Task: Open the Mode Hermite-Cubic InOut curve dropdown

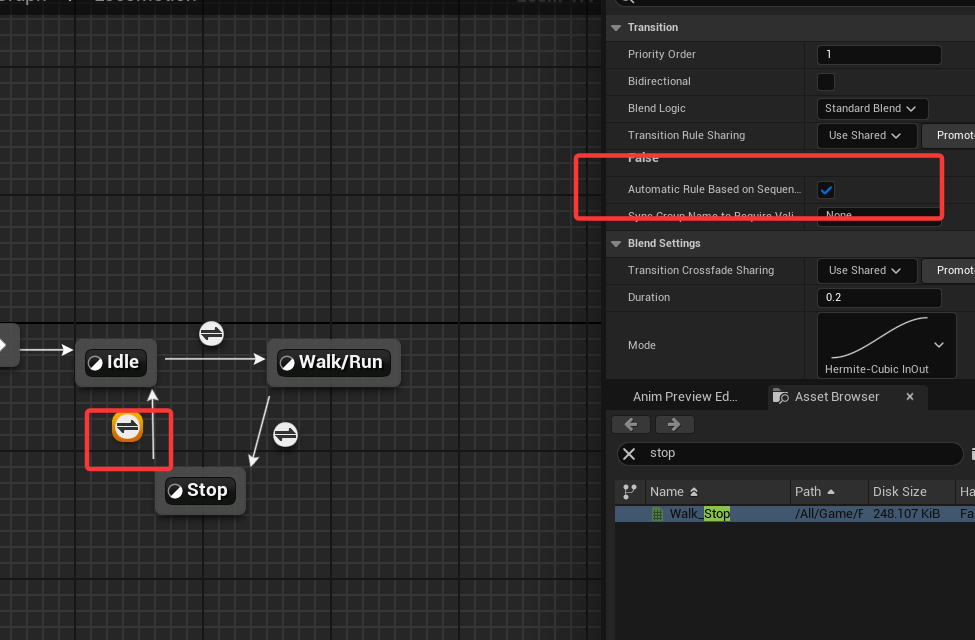Action: point(886,345)
